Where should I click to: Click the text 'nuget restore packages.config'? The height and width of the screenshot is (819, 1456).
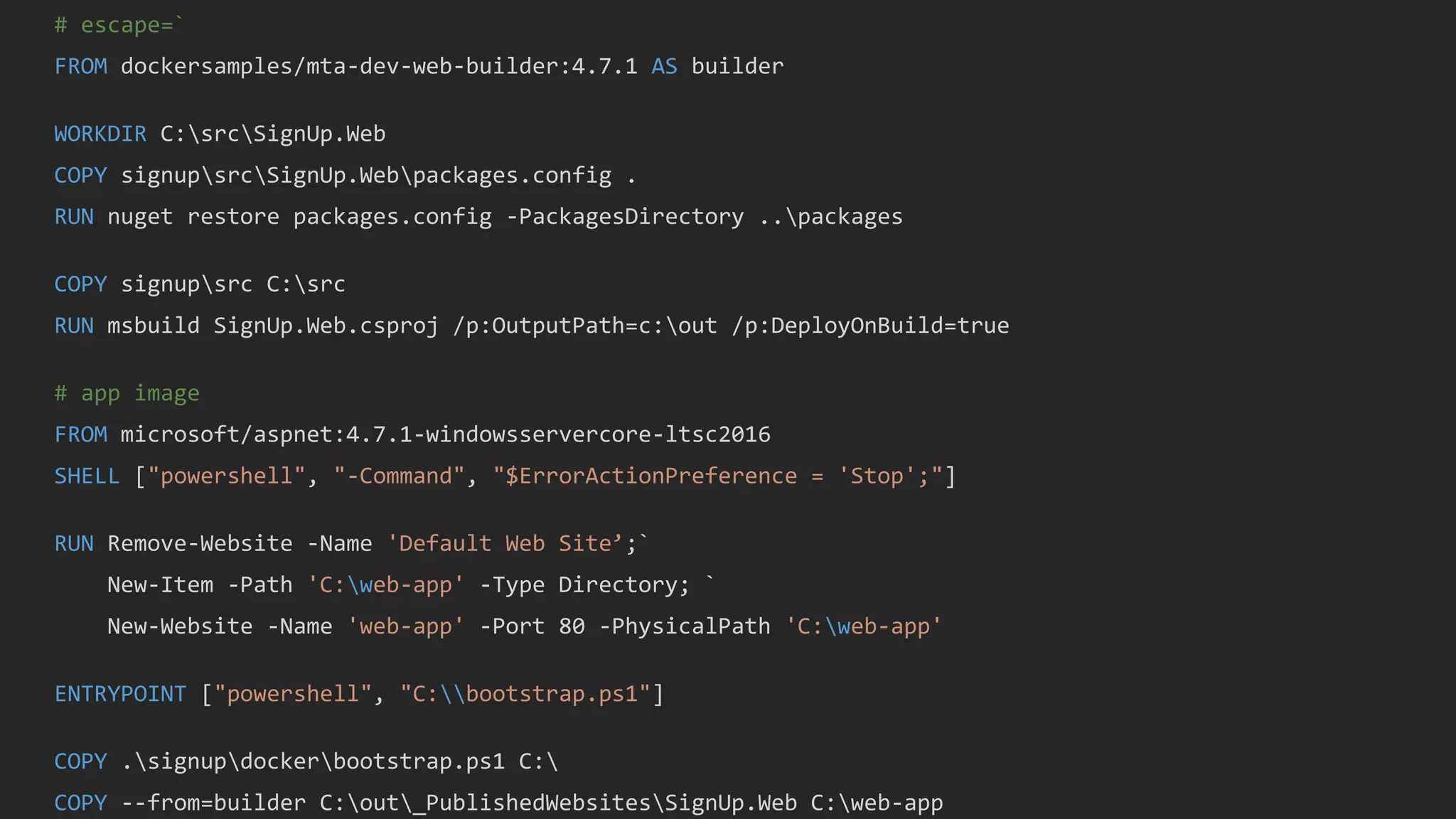(x=299, y=216)
